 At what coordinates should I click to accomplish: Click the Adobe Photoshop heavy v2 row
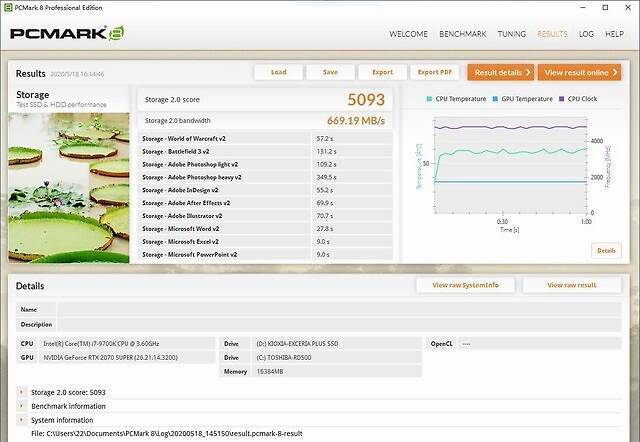click(266, 177)
